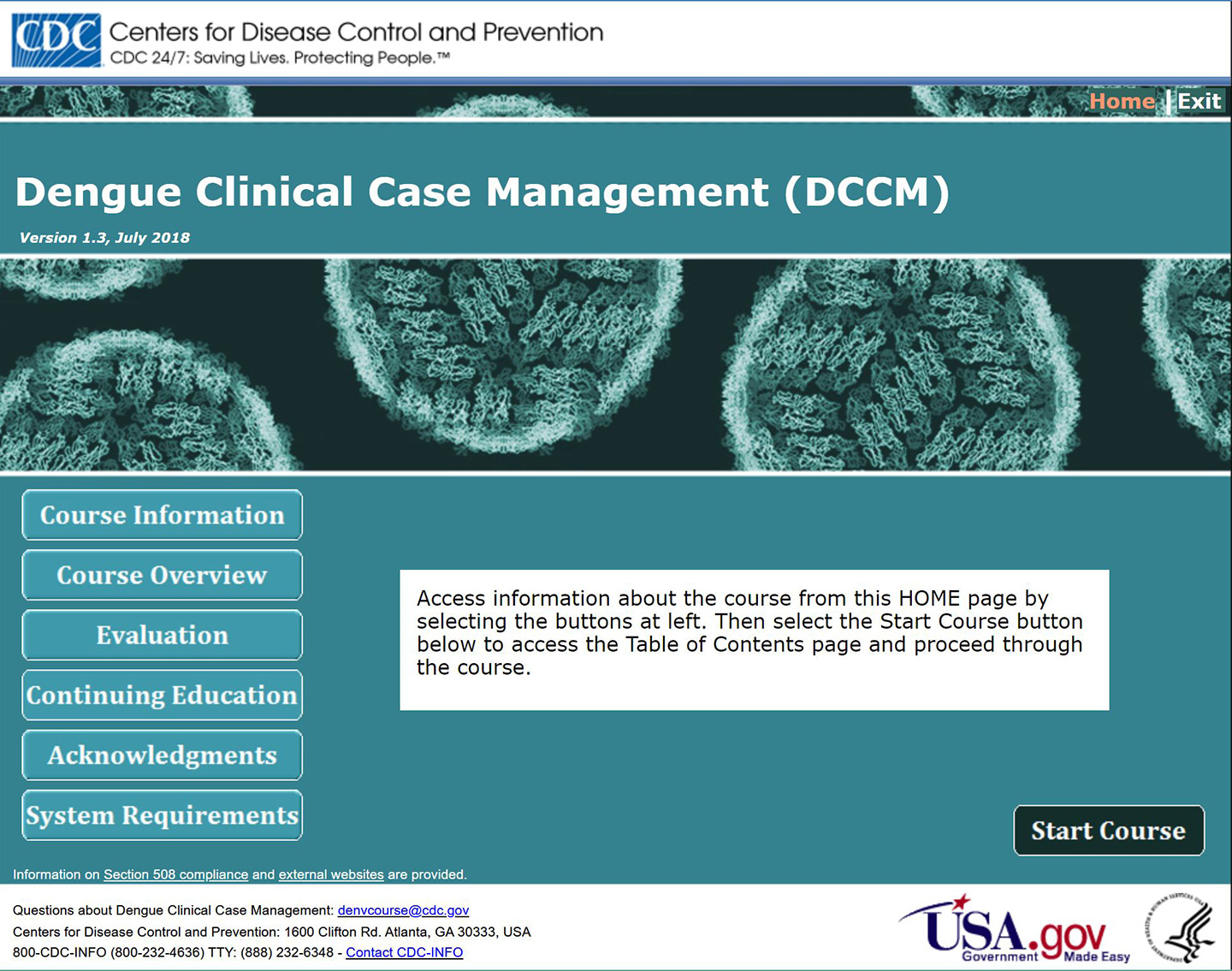The height and width of the screenshot is (971, 1232).
Task: Follow the external websites link
Action: 330,874
